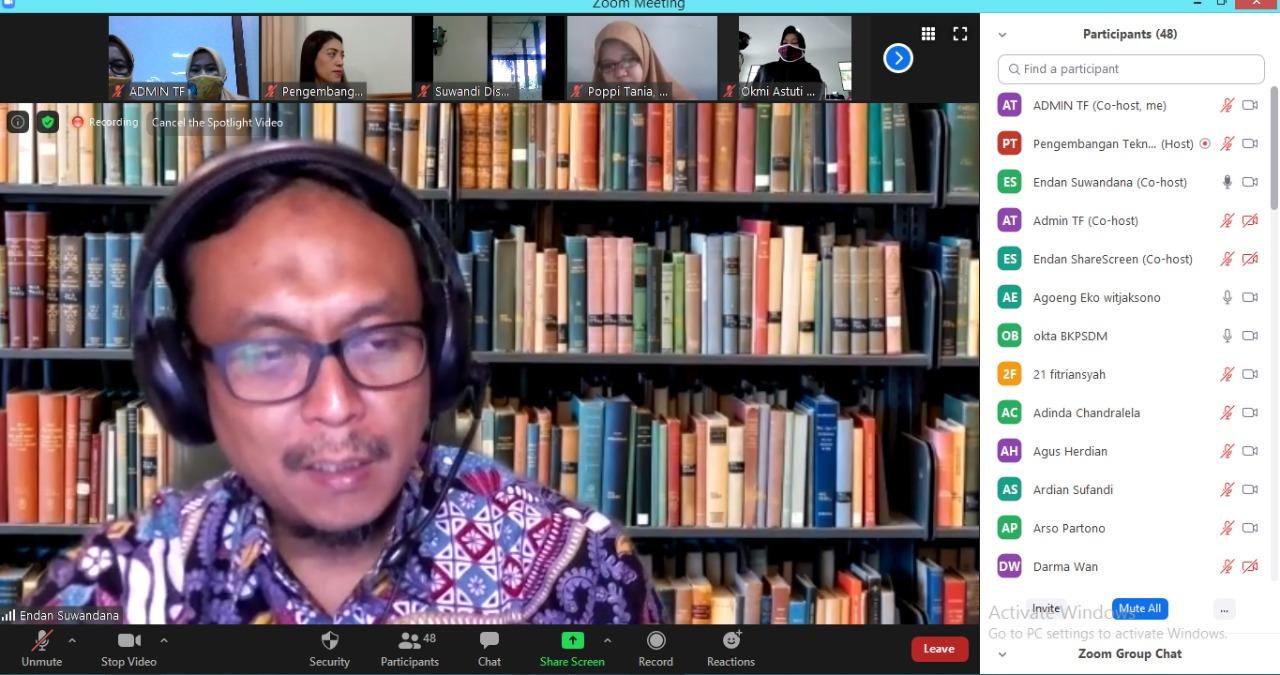Select Pengembang video thumbnail
The height and width of the screenshot is (675, 1280).
(336, 58)
